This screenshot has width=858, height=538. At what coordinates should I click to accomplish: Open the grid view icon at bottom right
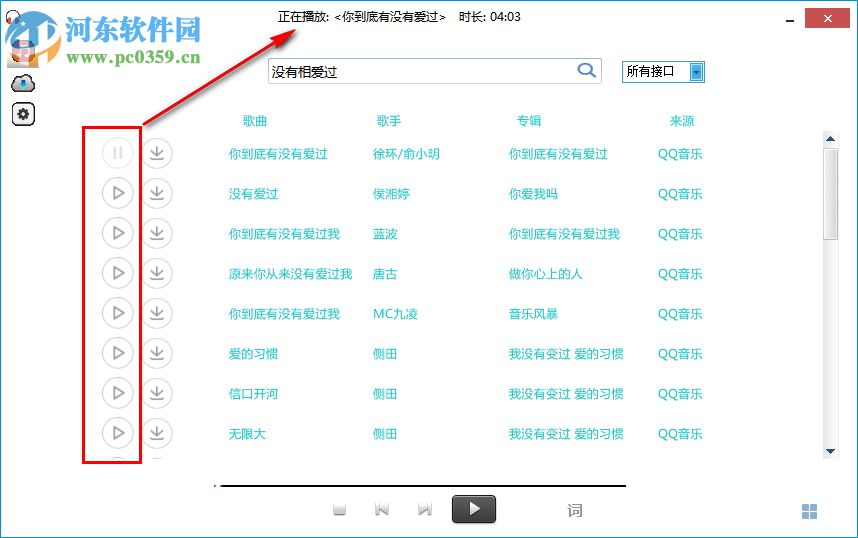pos(809,511)
